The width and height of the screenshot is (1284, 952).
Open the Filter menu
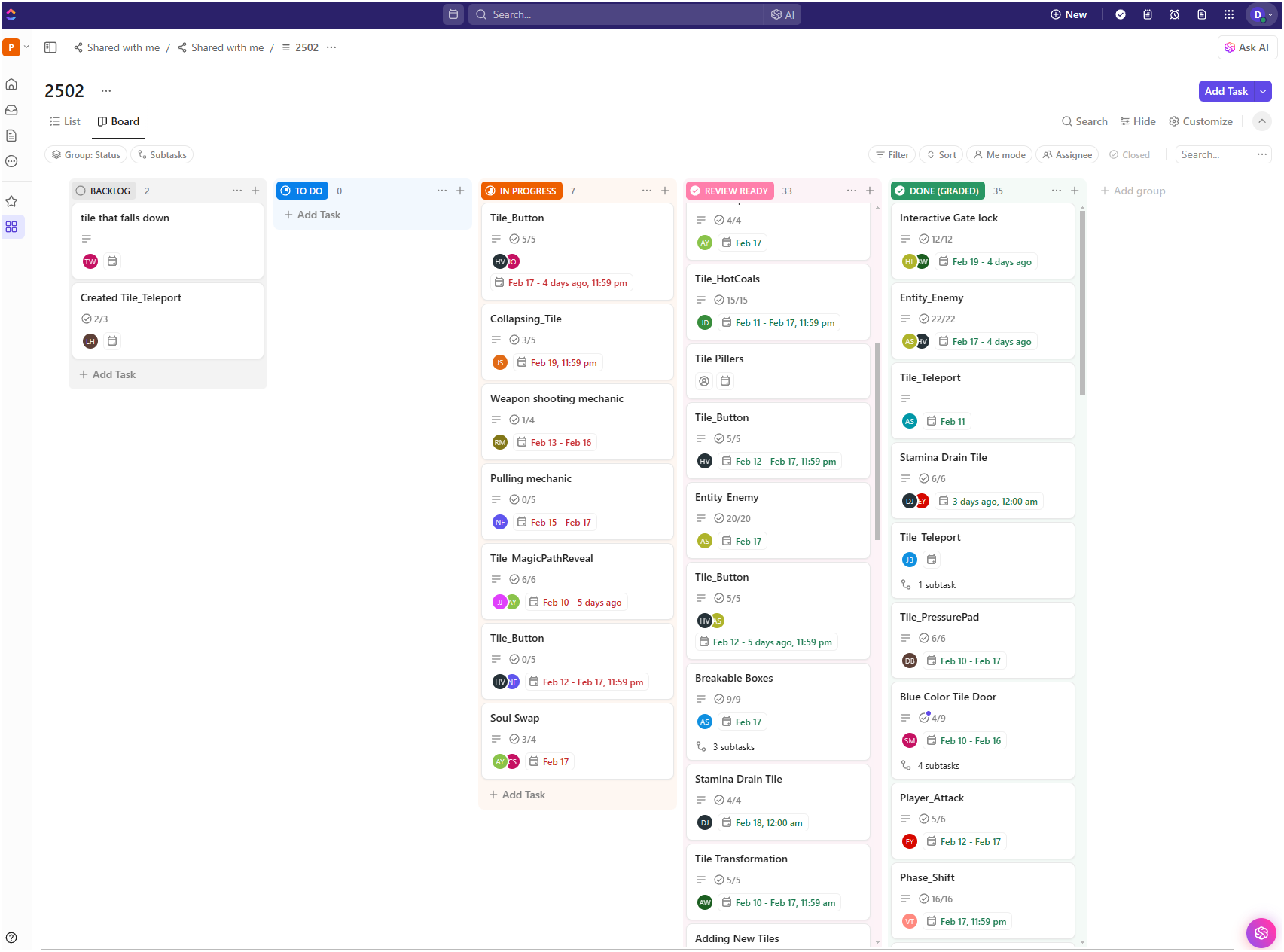pyautogui.click(x=892, y=154)
